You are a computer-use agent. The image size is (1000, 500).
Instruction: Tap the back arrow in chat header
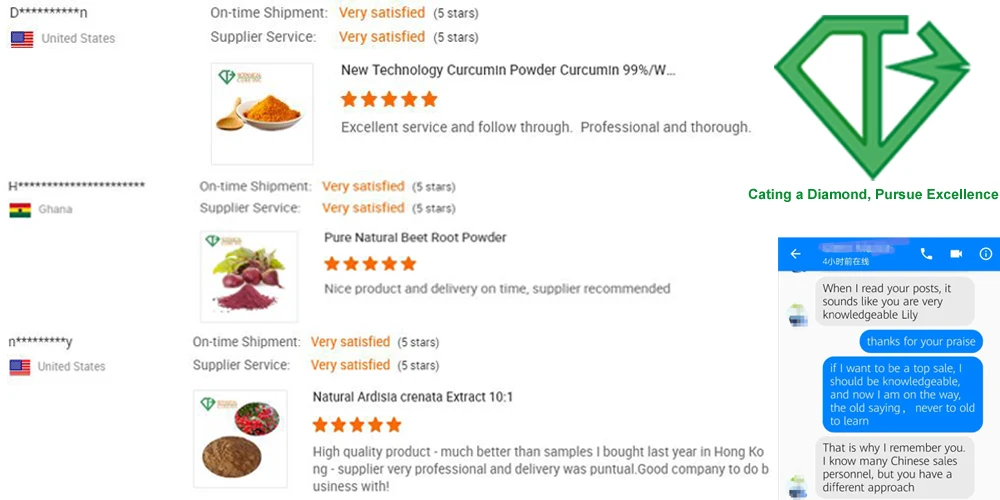click(796, 254)
